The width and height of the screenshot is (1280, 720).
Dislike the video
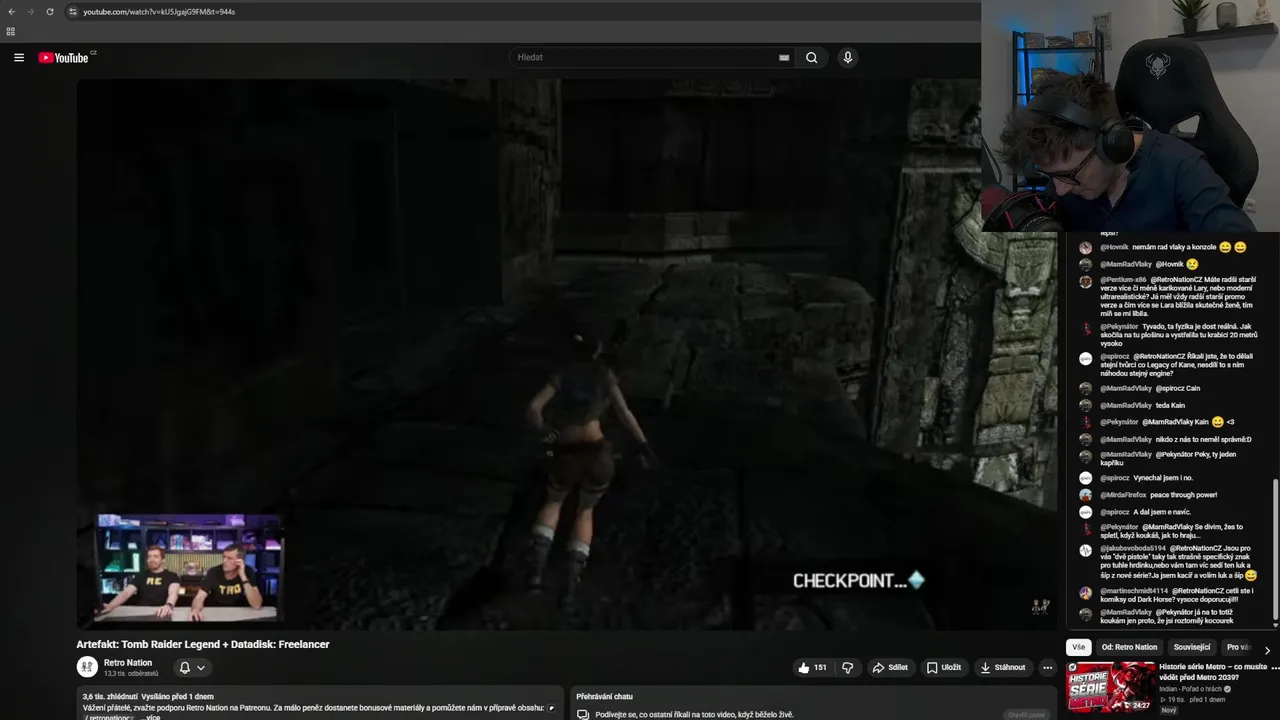(x=848, y=667)
